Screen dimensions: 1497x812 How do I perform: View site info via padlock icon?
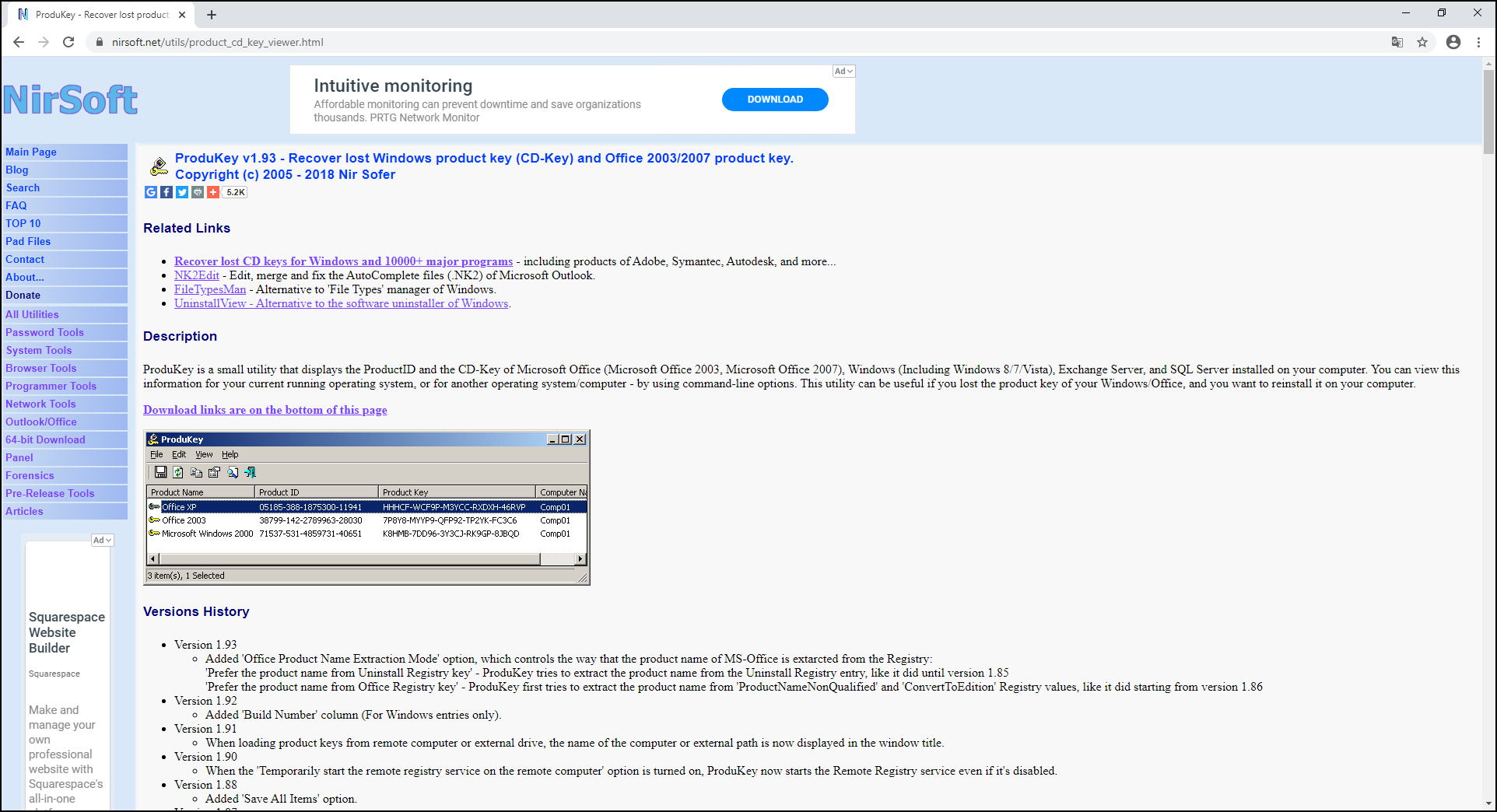[99, 42]
